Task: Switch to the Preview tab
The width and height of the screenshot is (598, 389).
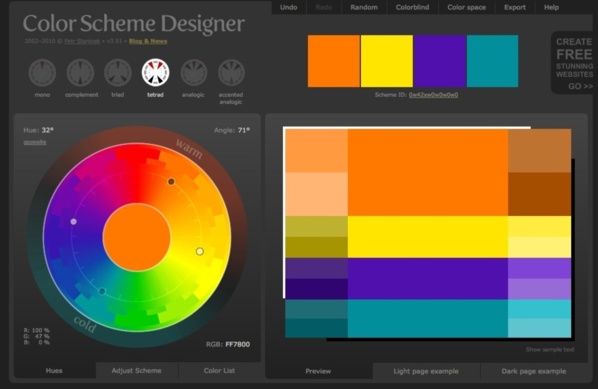Action: tap(318, 371)
